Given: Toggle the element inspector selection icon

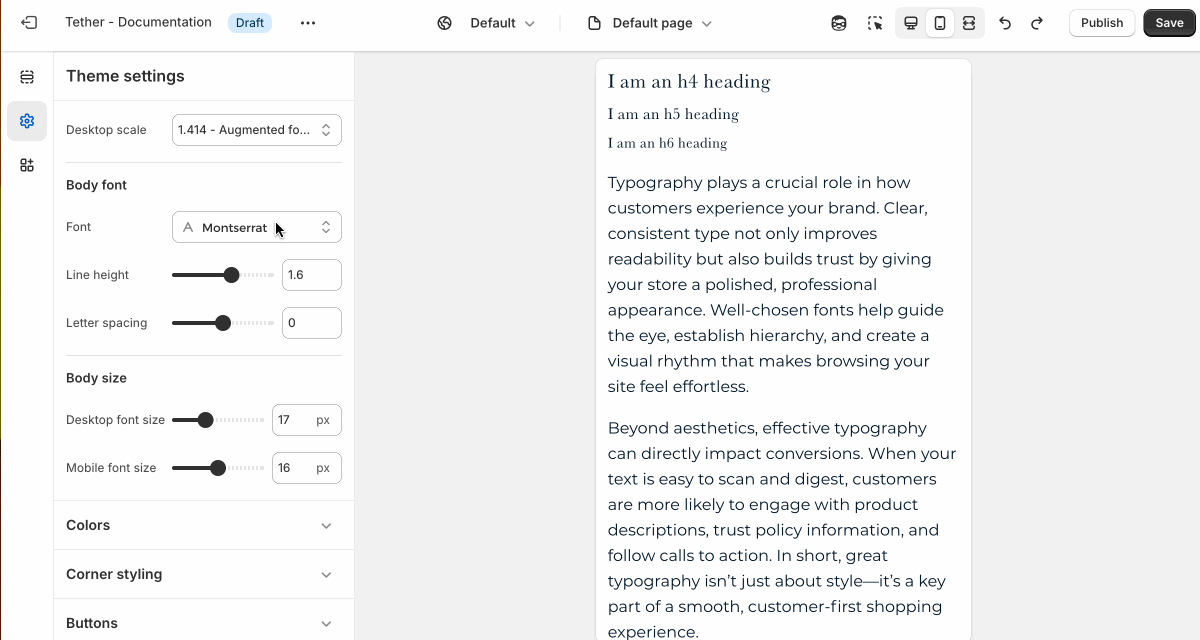Looking at the screenshot, I should [875, 23].
